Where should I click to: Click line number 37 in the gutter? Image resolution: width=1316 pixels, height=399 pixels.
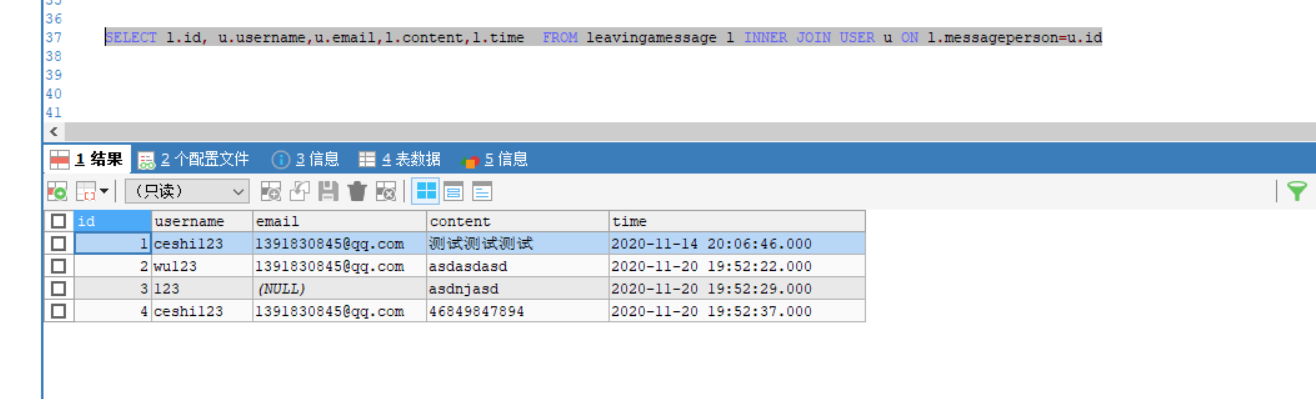53,38
